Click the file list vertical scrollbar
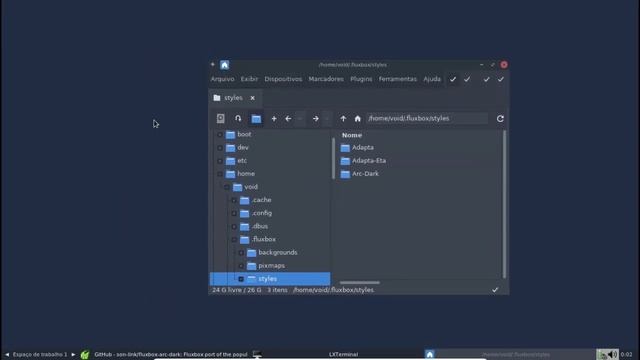 pyautogui.click(x=504, y=204)
